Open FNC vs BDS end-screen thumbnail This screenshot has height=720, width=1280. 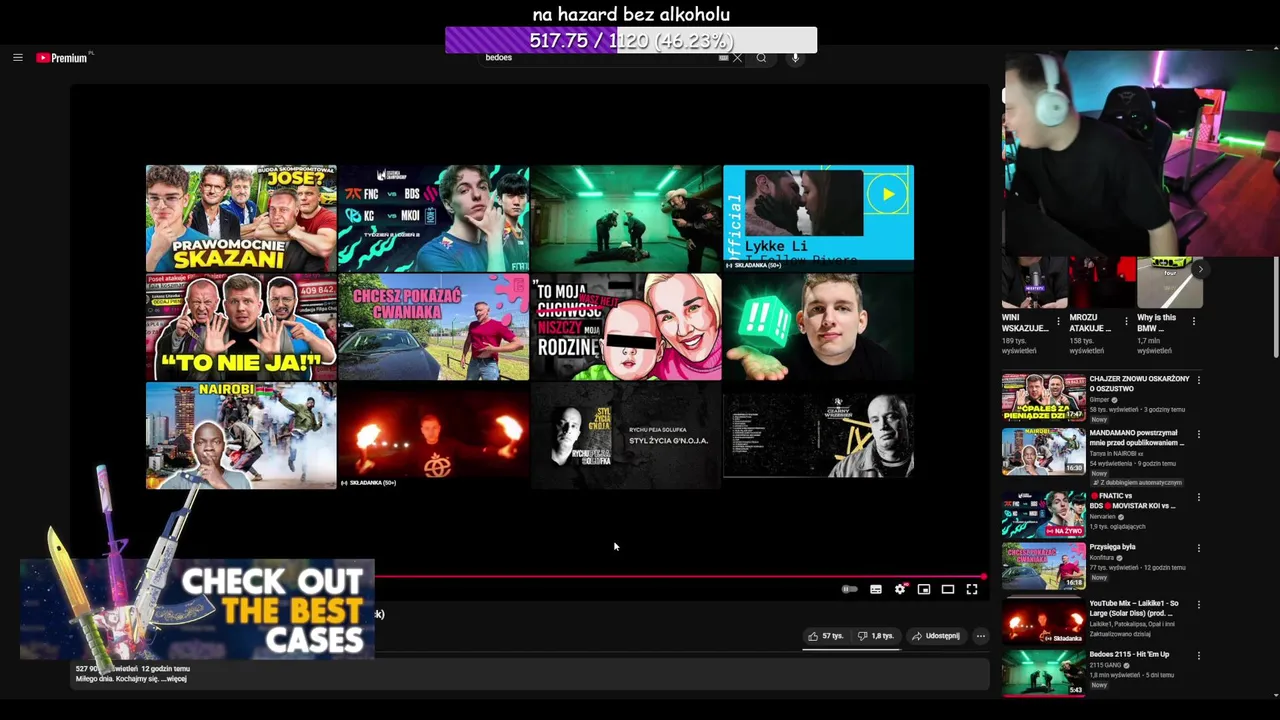click(433, 218)
